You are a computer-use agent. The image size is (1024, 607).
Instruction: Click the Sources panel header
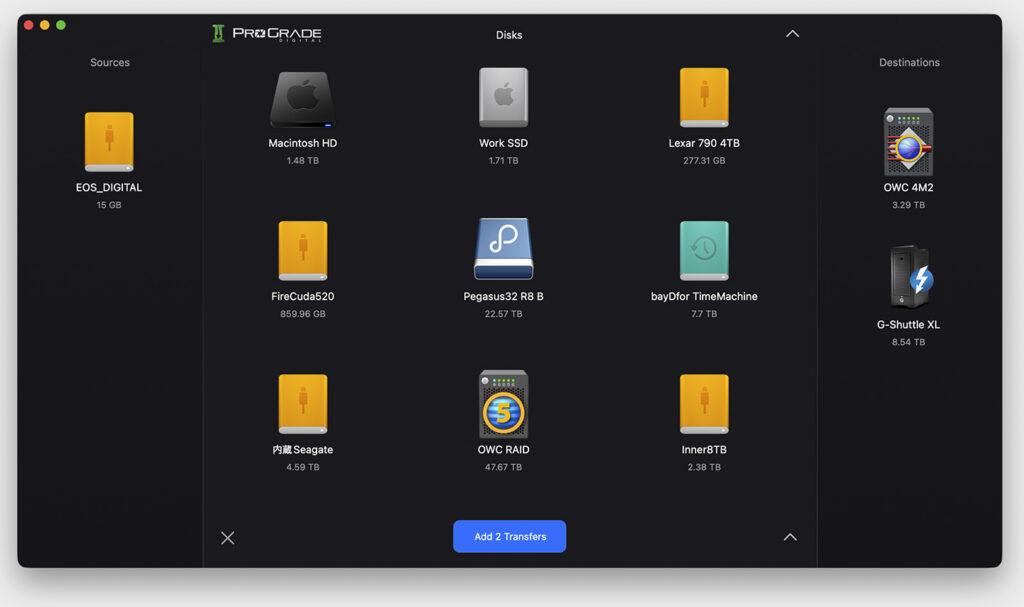[110, 62]
